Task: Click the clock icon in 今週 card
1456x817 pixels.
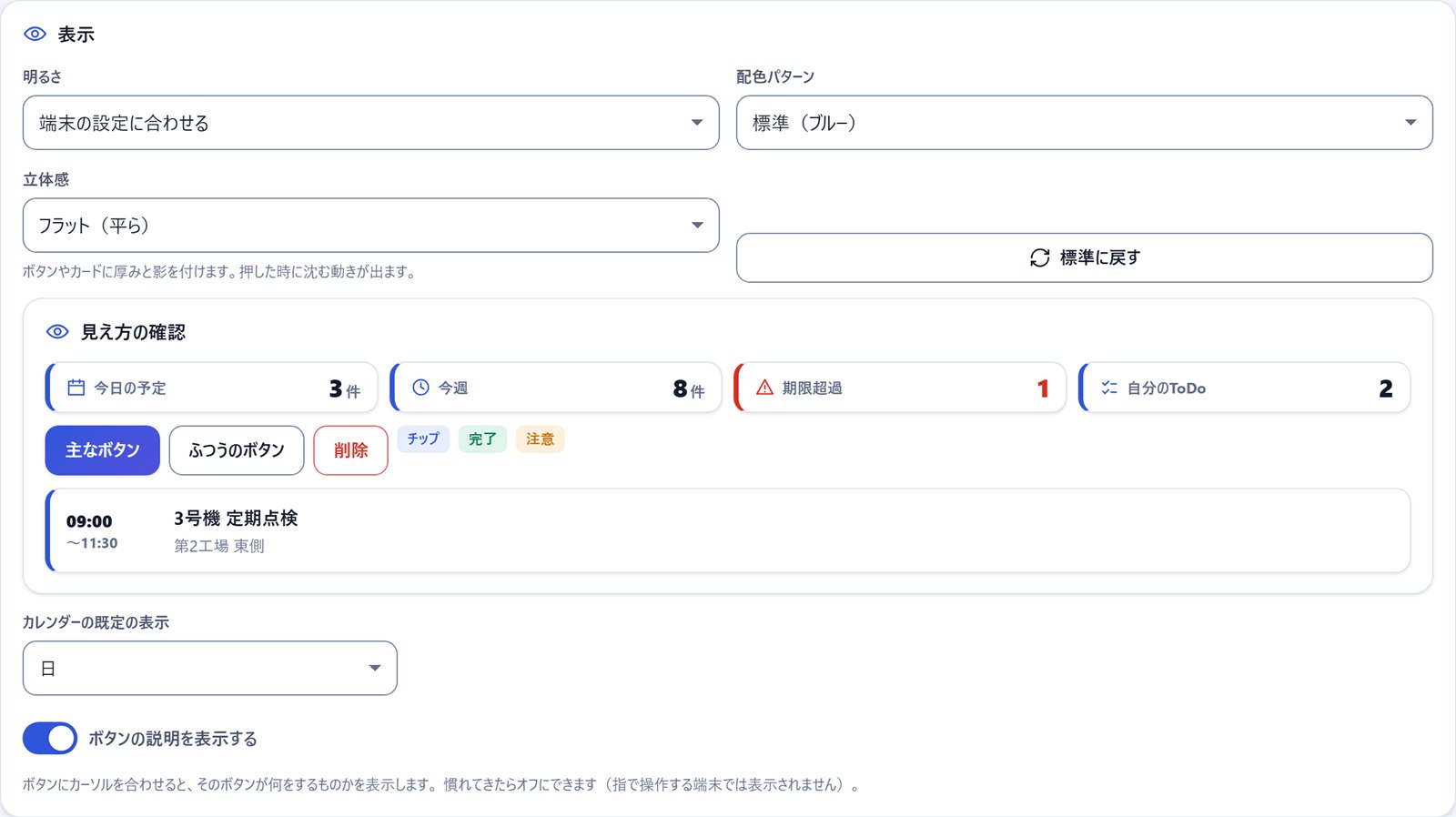Action: [420, 388]
